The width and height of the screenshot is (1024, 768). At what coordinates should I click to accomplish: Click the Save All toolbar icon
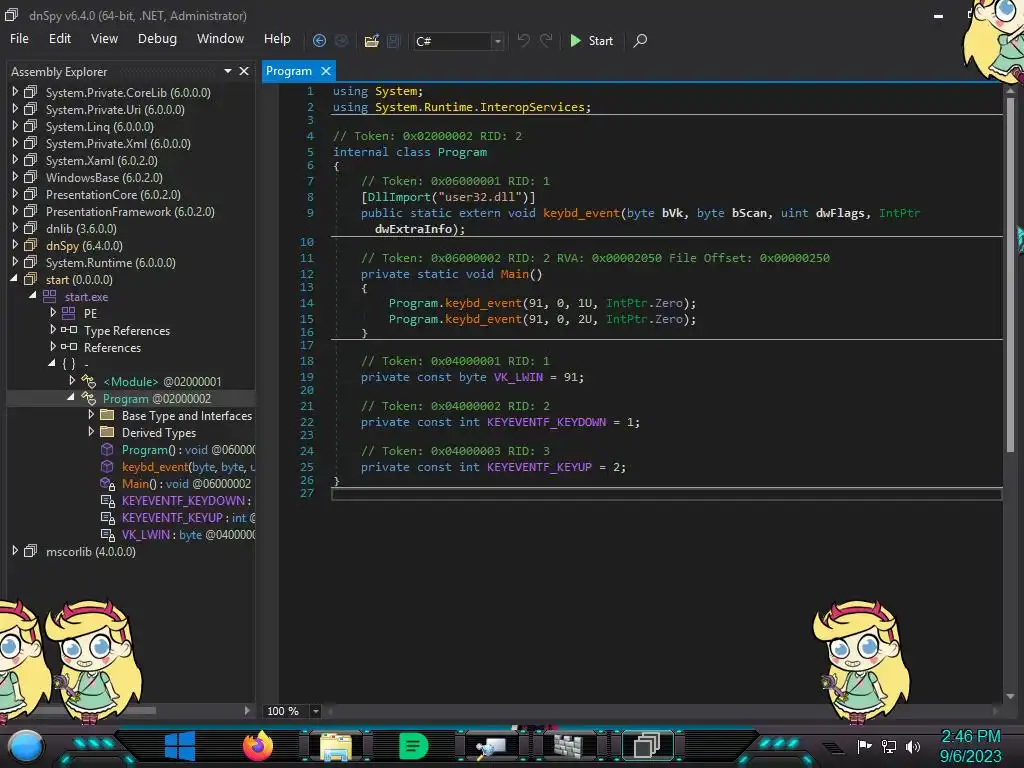[393, 40]
